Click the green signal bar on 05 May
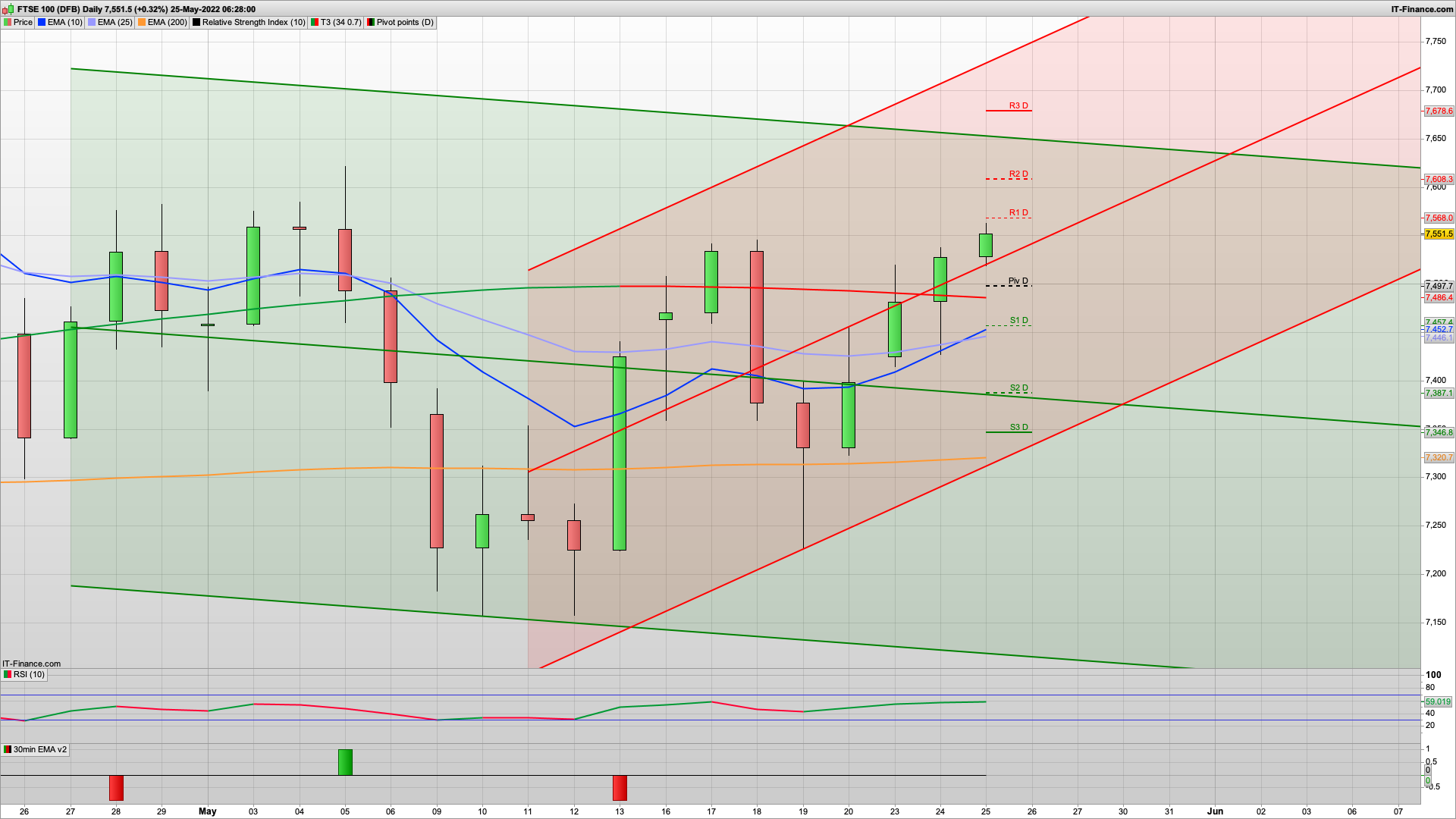Image resolution: width=1456 pixels, height=819 pixels. [345, 762]
